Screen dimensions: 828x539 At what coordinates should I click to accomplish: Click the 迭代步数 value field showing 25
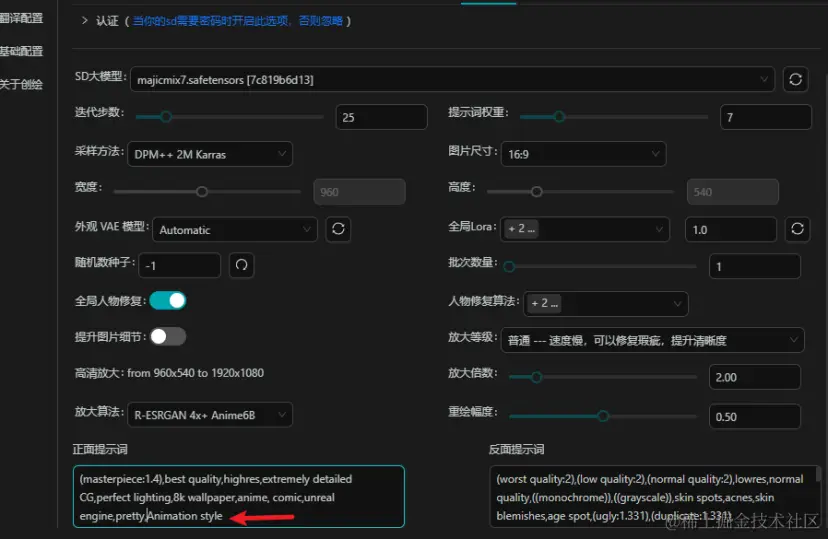coord(381,117)
